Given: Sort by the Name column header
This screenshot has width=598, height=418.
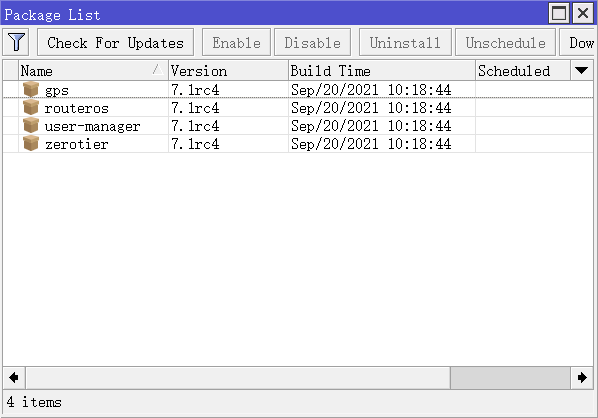Looking at the screenshot, I should 93,71.
